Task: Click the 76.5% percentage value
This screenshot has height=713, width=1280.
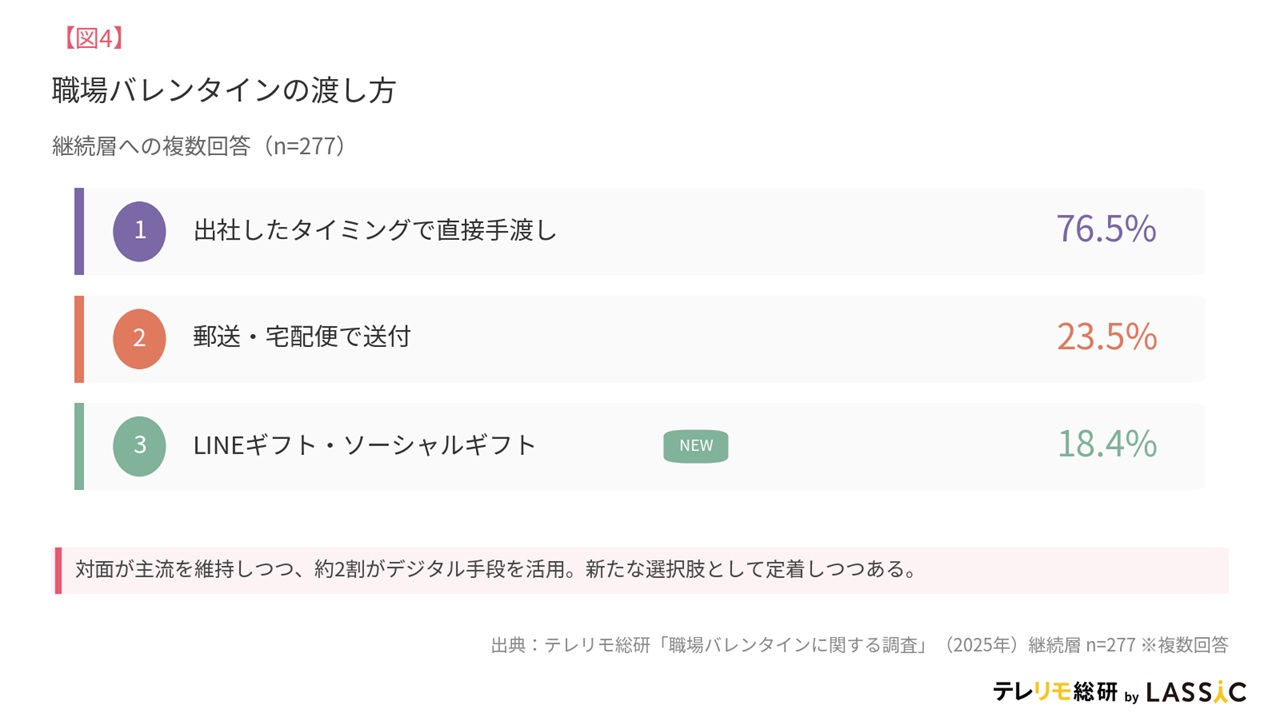Action: pyautogui.click(x=1106, y=229)
